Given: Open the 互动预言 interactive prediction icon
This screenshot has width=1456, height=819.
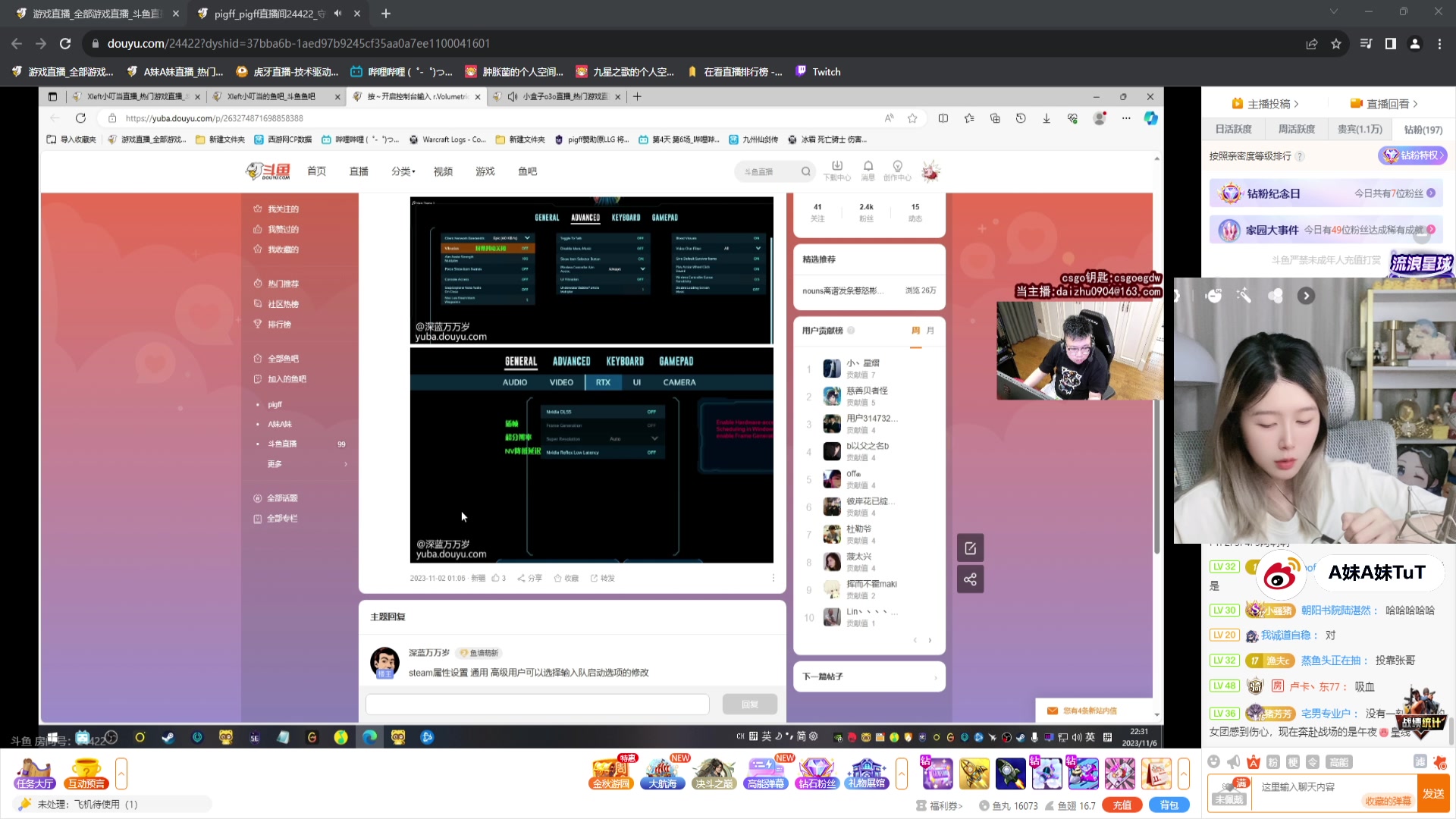Looking at the screenshot, I should 86,773.
